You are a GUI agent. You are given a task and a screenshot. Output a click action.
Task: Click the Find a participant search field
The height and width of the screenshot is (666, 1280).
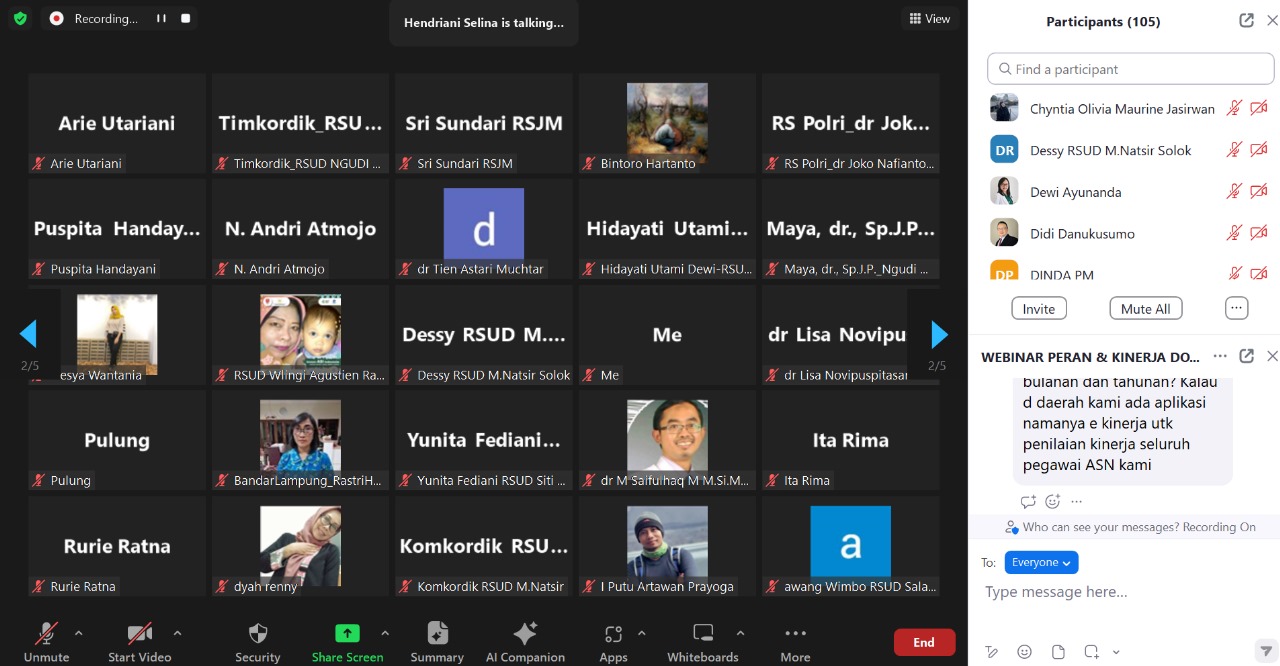[x=1130, y=69]
